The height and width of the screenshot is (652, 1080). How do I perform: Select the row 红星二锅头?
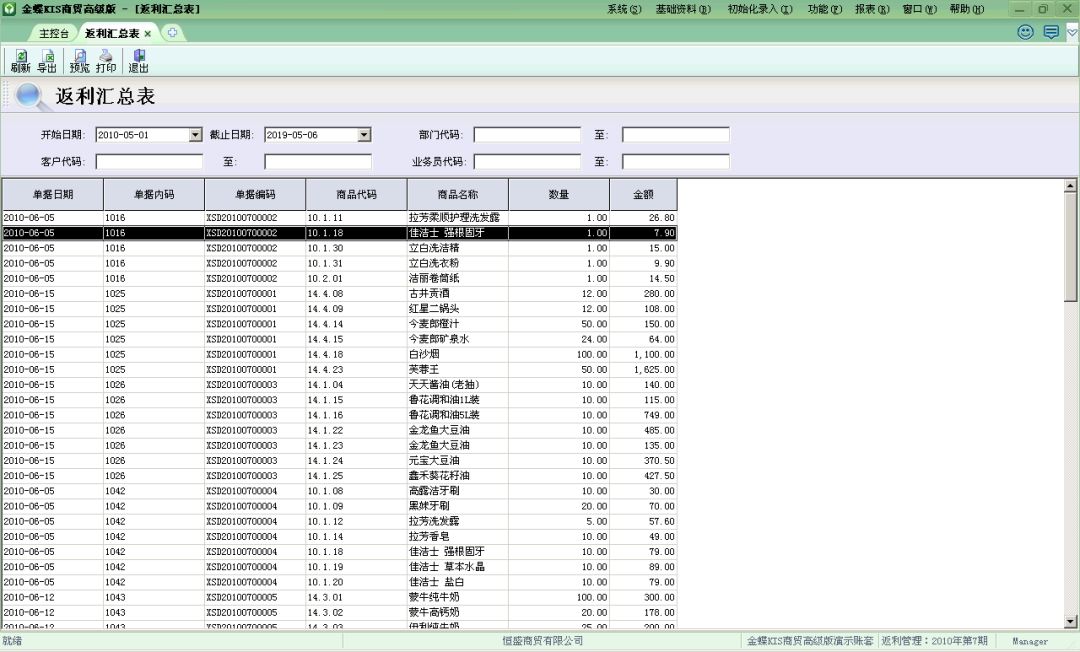pos(340,308)
